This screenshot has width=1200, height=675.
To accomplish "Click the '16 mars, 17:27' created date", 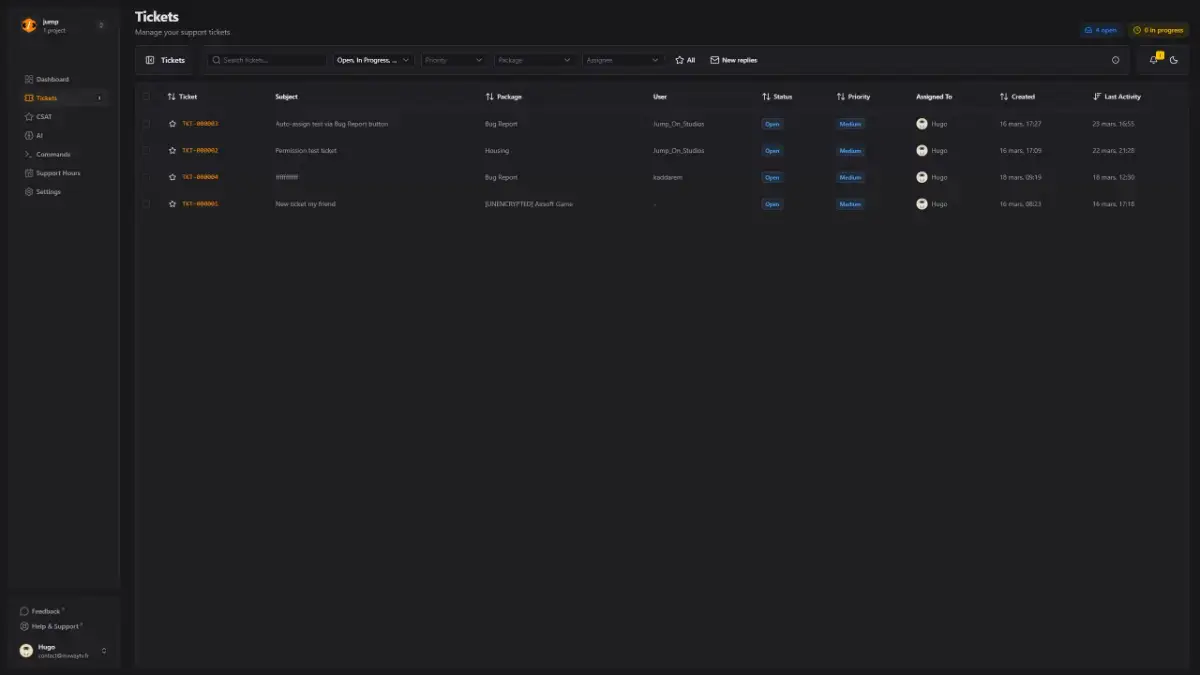I will point(1020,124).
